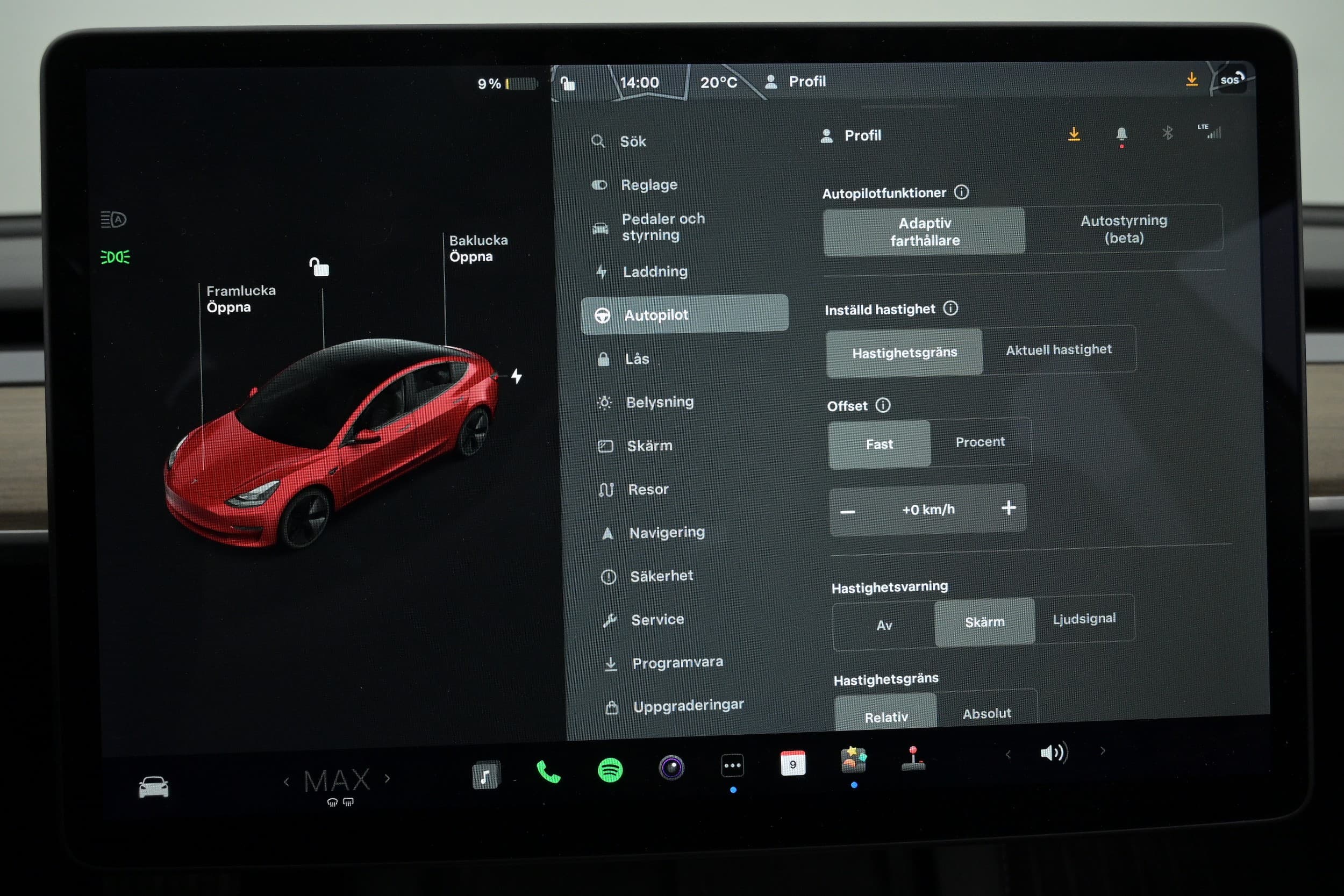
Task: Tap the unlock padlock above car
Action: click(319, 267)
